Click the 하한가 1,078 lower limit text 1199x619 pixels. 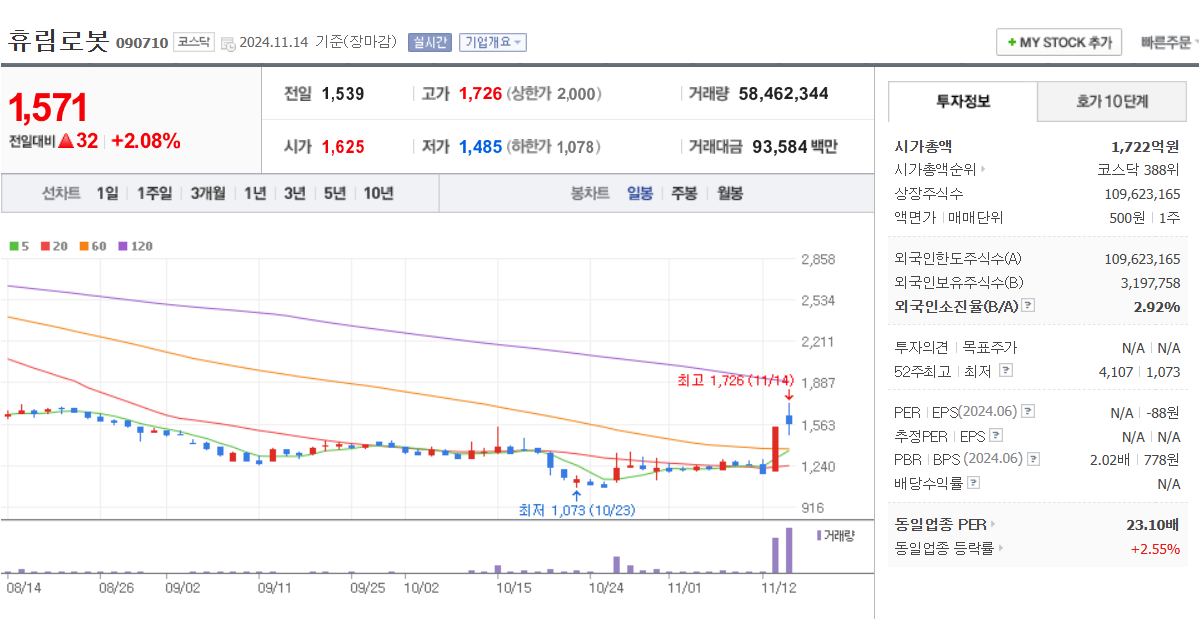554,146
